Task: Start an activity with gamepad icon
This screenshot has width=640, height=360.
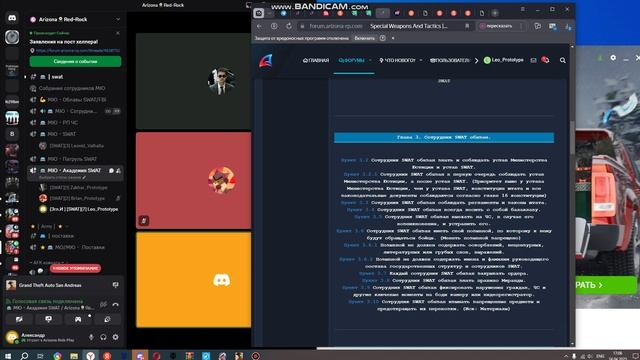Action: [78, 319]
